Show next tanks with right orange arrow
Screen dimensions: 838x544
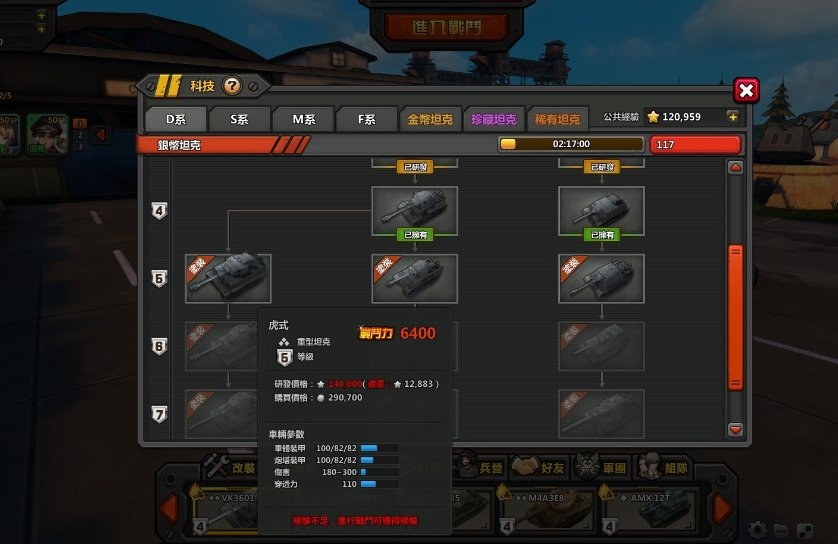[722, 507]
